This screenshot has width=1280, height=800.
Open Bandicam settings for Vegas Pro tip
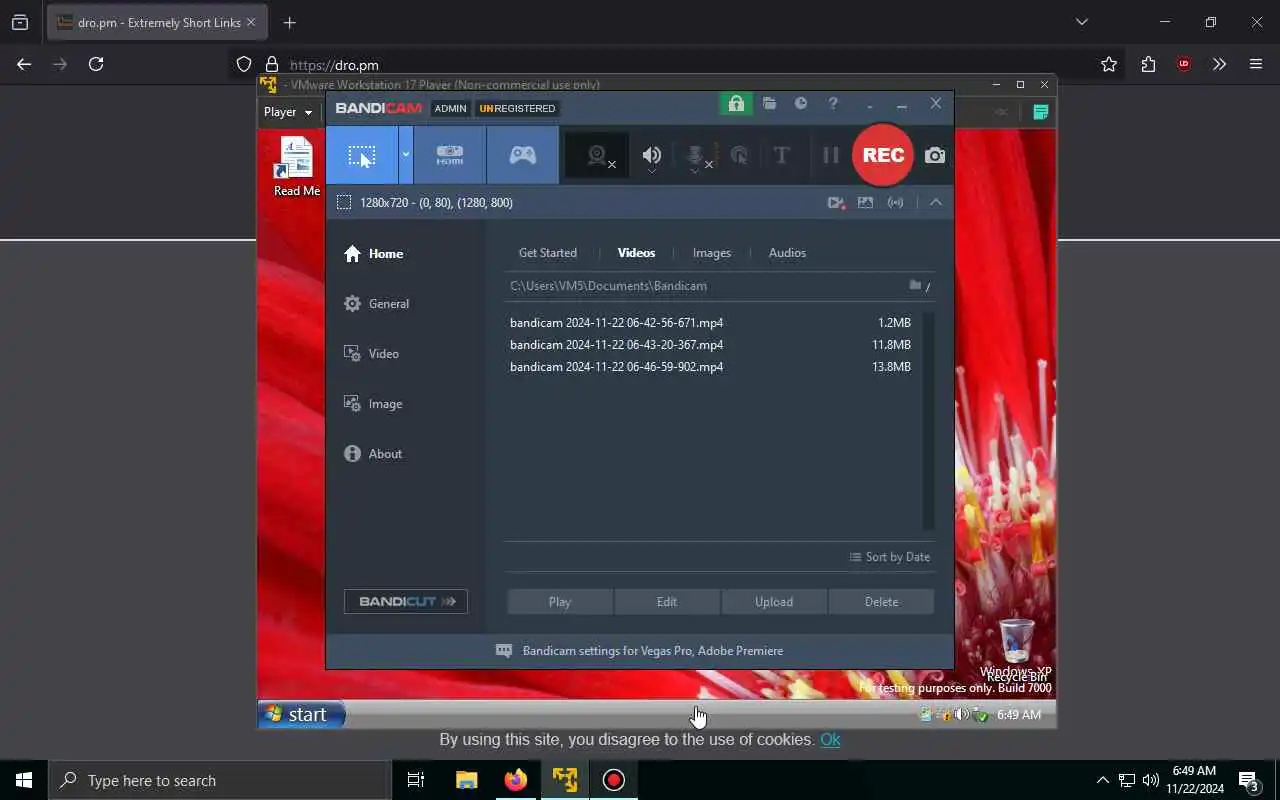pyautogui.click(x=640, y=651)
